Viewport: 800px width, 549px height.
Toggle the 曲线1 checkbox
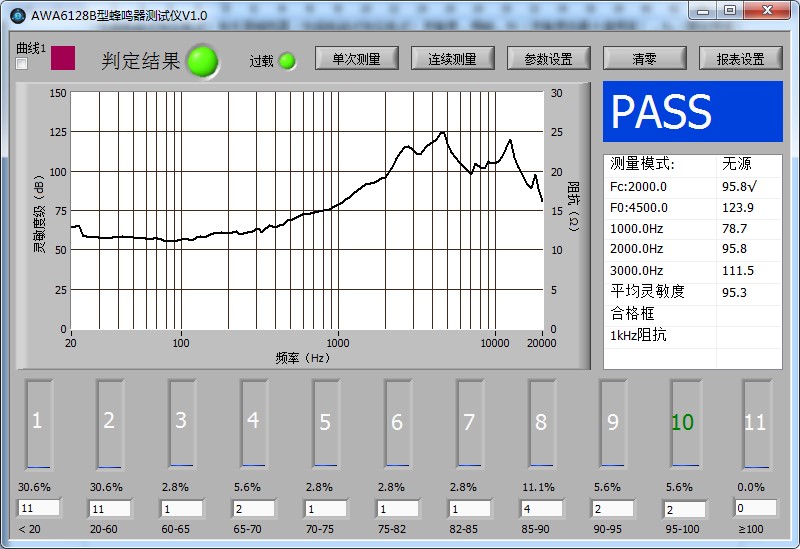pos(22,64)
